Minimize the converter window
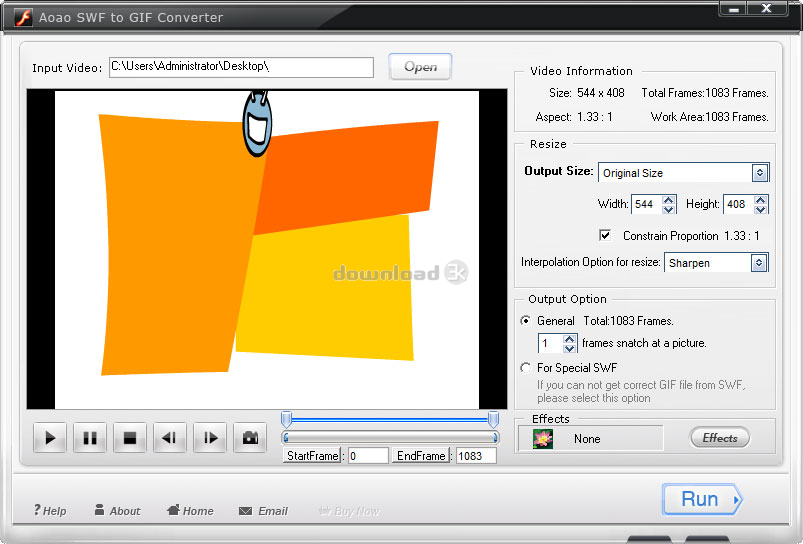This screenshot has width=803, height=544. (733, 9)
